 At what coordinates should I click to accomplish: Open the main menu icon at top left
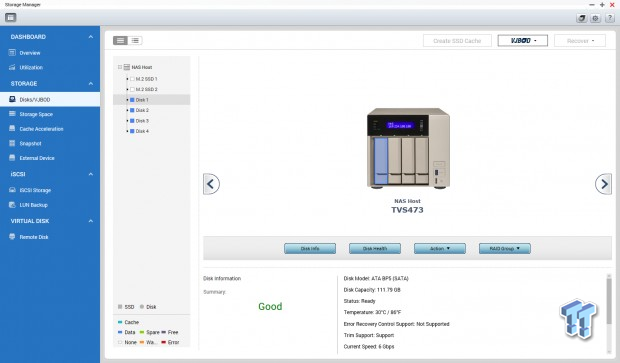pos(11,17)
